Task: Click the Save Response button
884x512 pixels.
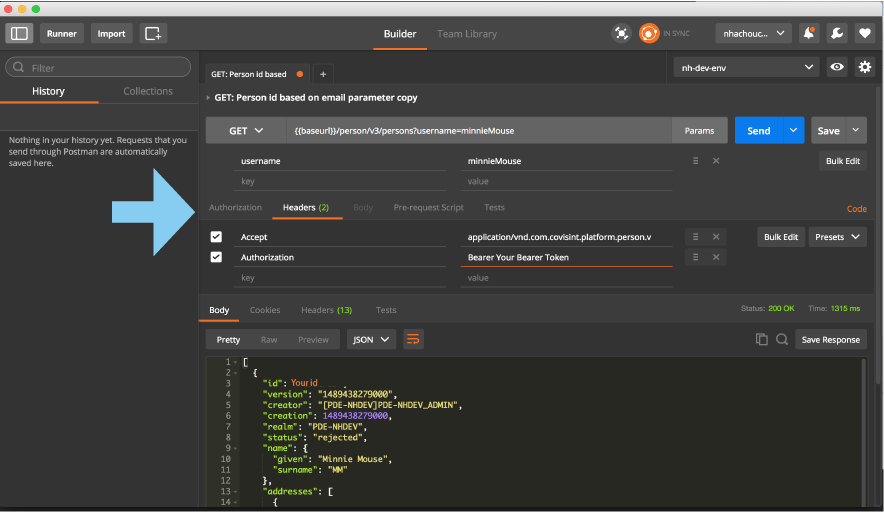Action: pos(830,339)
